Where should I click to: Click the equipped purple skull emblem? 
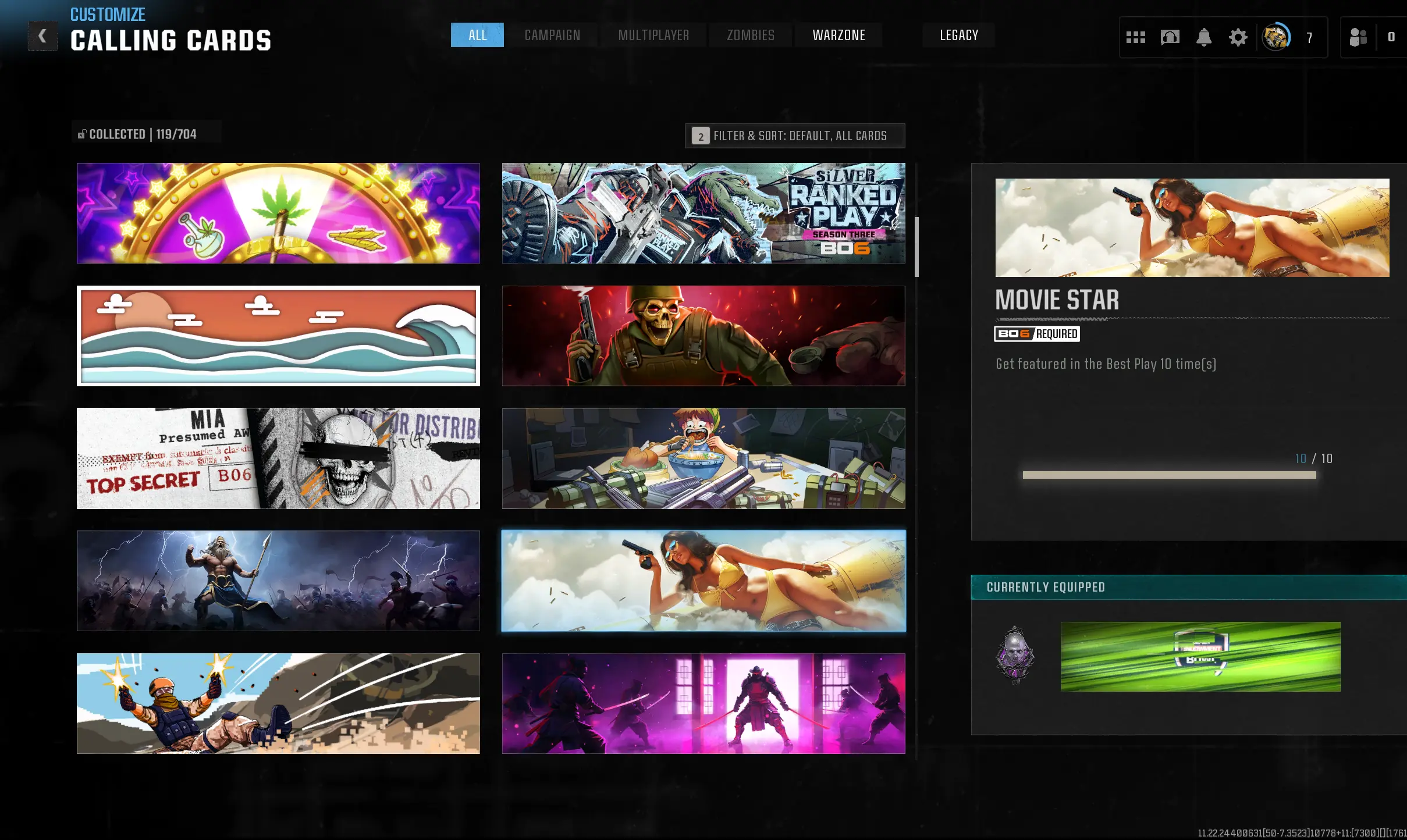[x=1015, y=656]
